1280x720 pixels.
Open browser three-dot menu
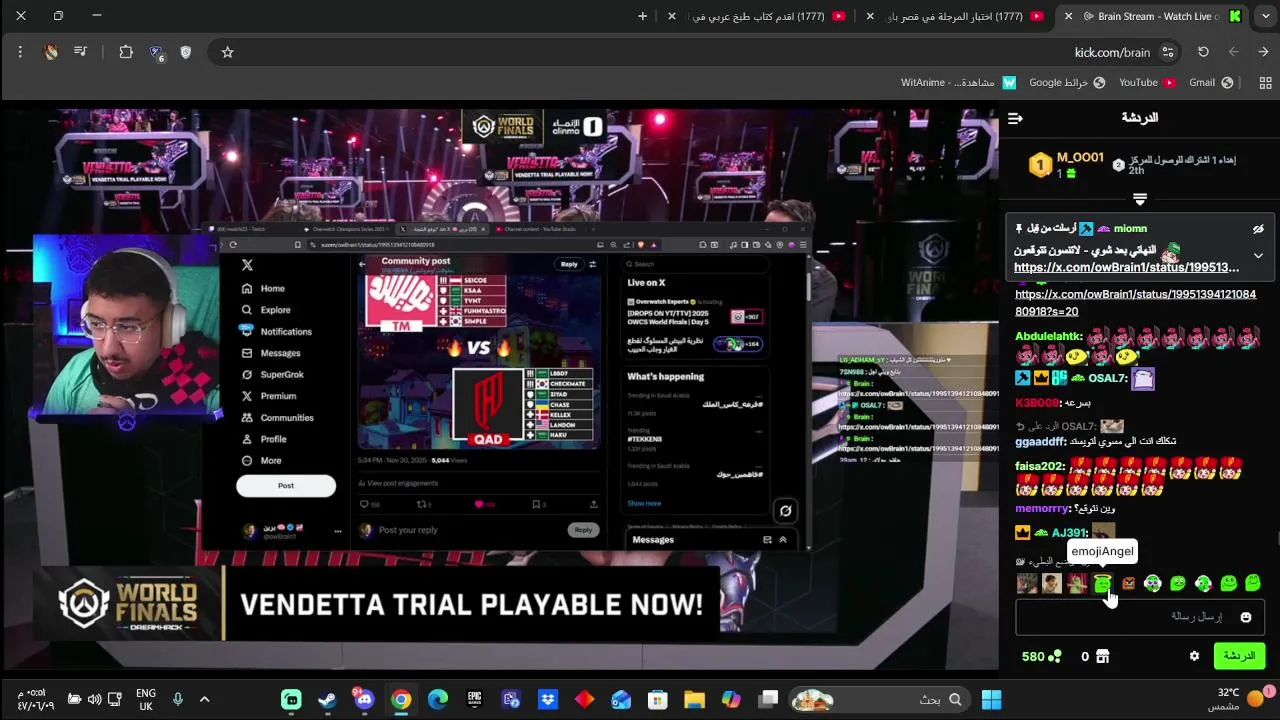pos(20,52)
